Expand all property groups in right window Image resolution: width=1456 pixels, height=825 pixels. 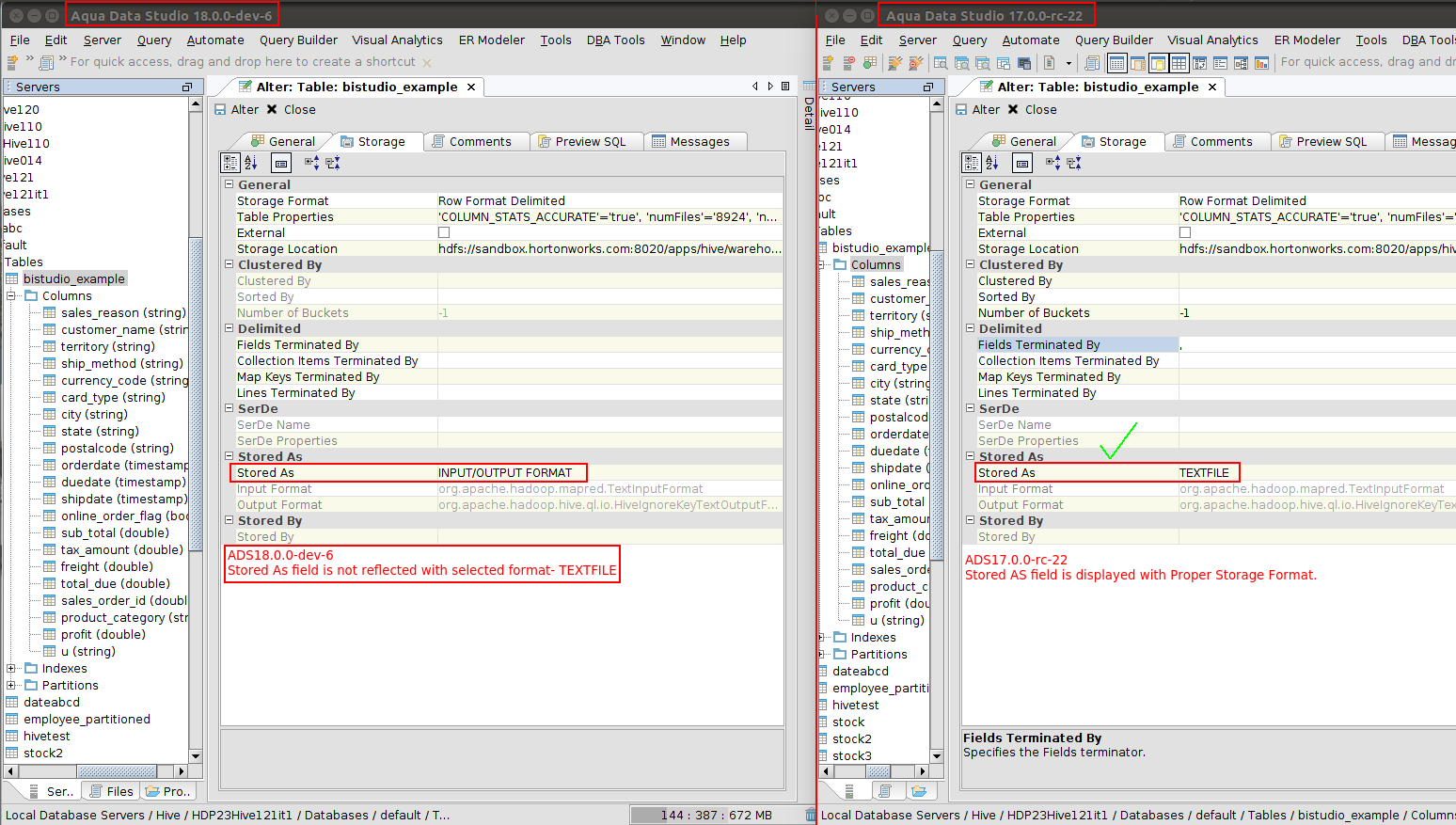(x=1052, y=163)
